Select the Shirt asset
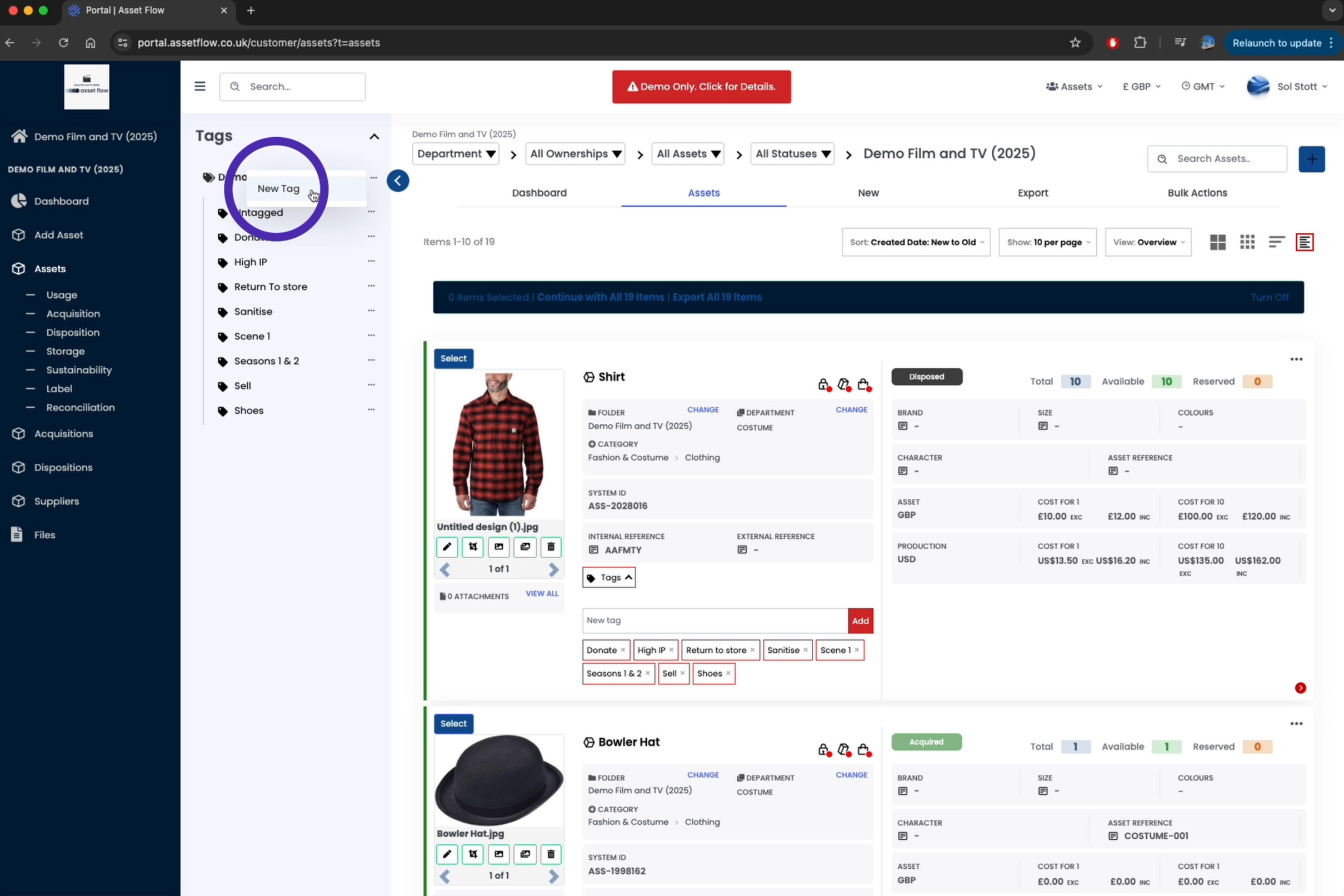The width and height of the screenshot is (1344, 896). click(x=453, y=358)
